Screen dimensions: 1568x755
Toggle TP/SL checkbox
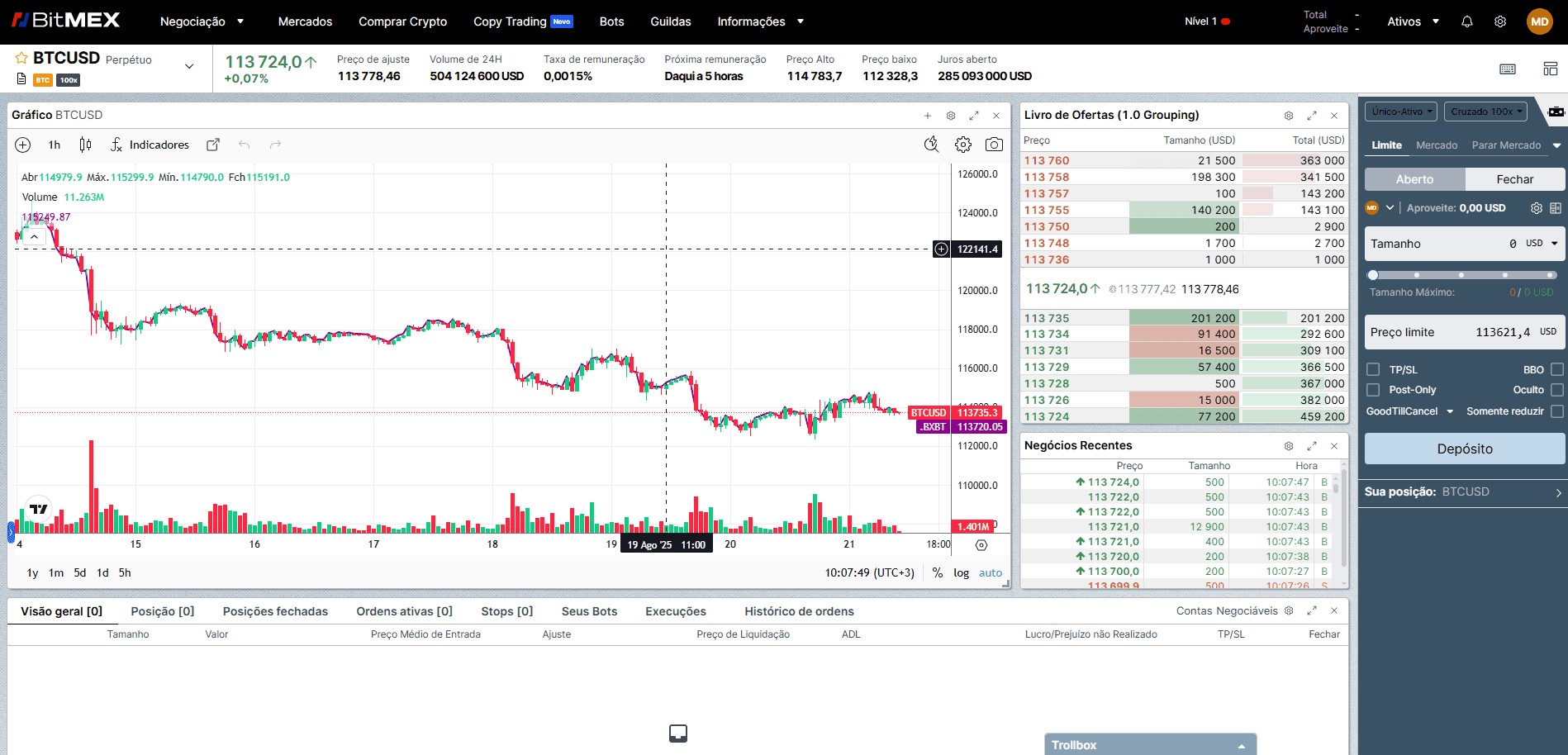(x=1373, y=369)
